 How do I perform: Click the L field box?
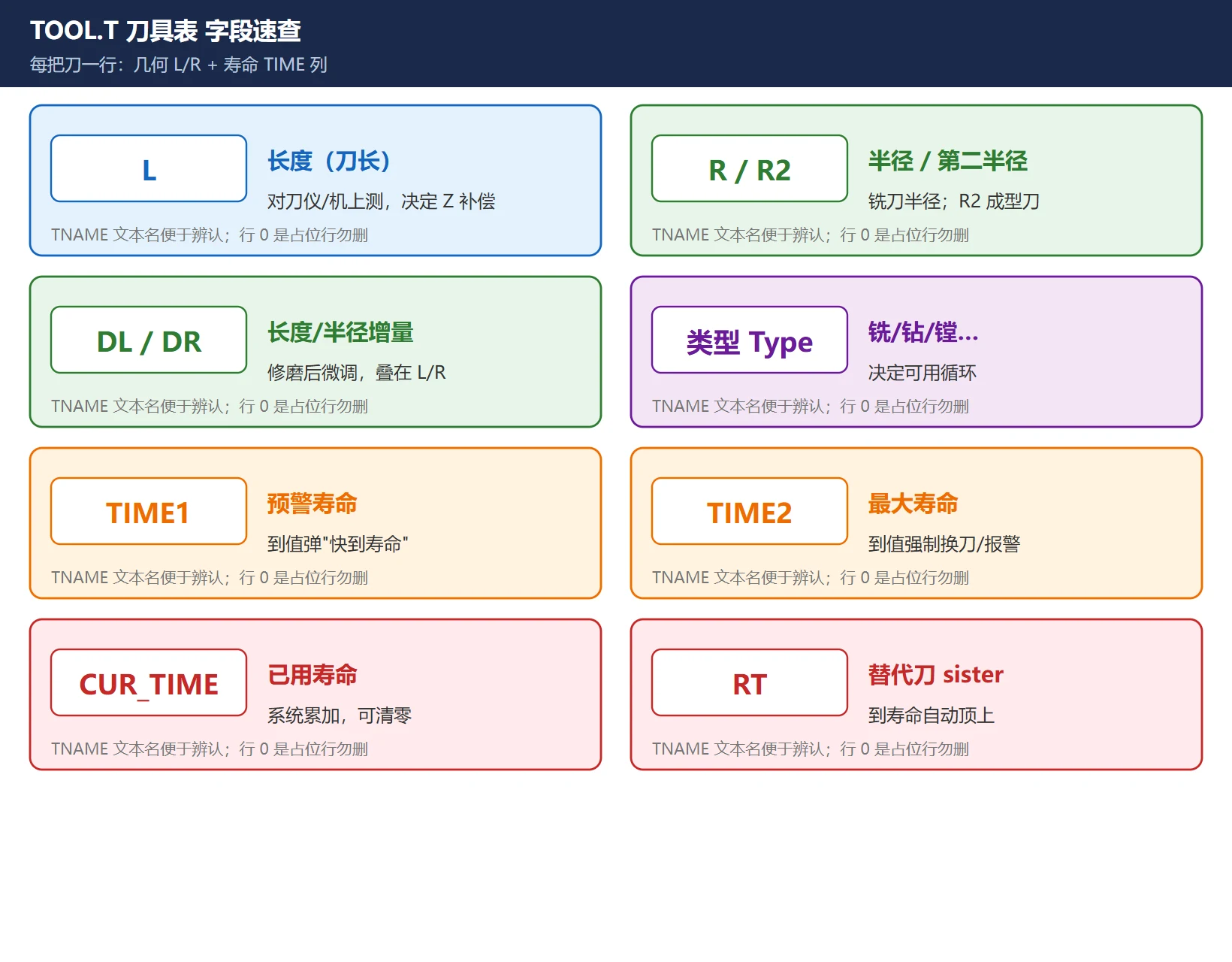[149, 168]
